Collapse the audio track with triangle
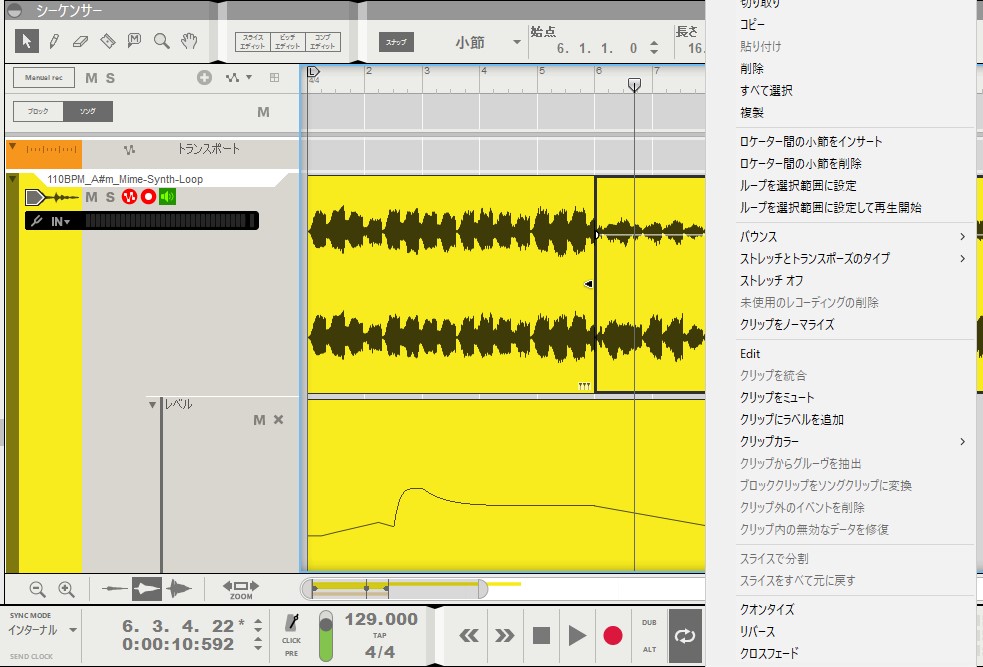 pyautogui.click(x=12, y=179)
